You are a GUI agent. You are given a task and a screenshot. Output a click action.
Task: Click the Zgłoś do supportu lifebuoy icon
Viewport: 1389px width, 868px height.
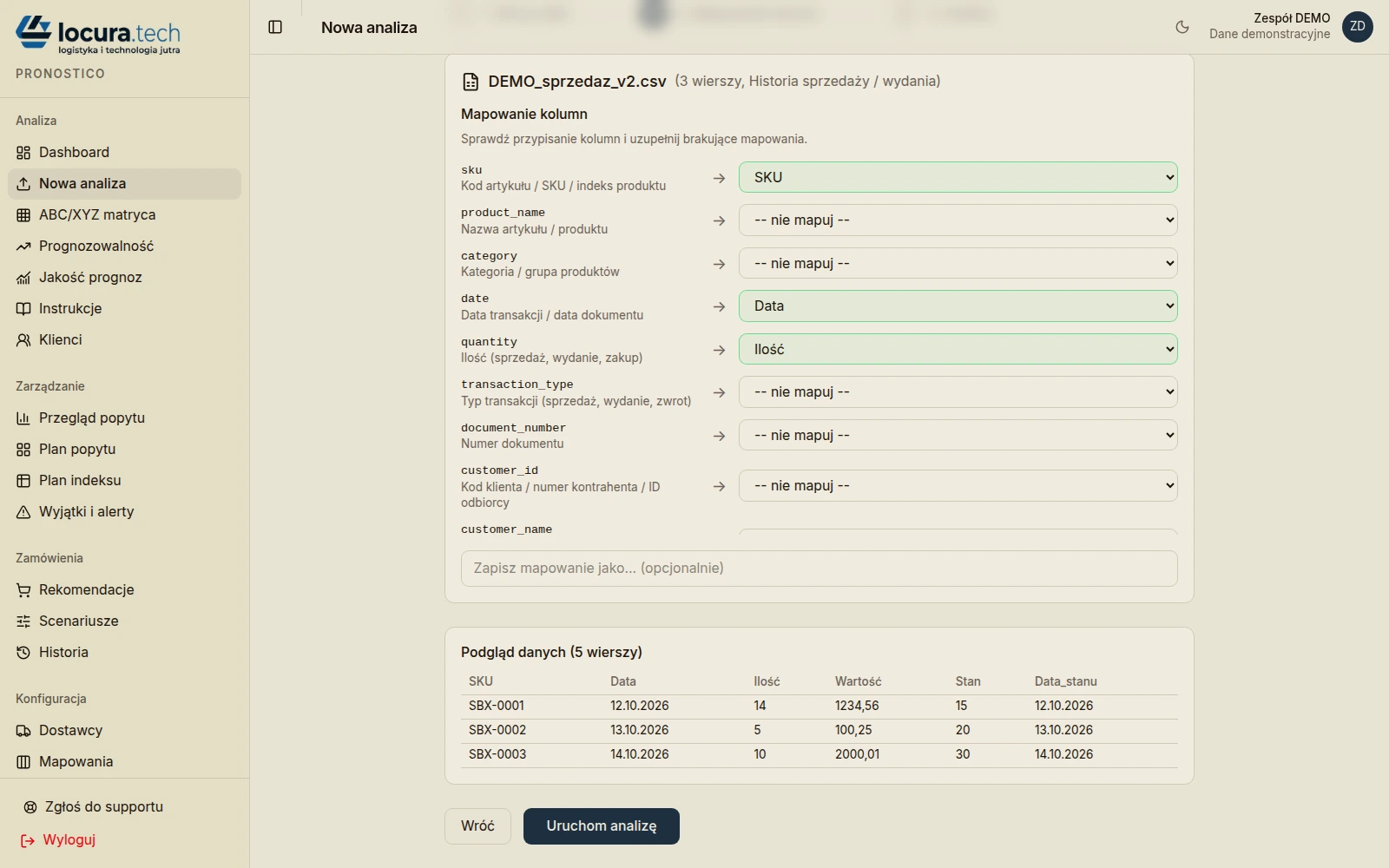[30, 807]
